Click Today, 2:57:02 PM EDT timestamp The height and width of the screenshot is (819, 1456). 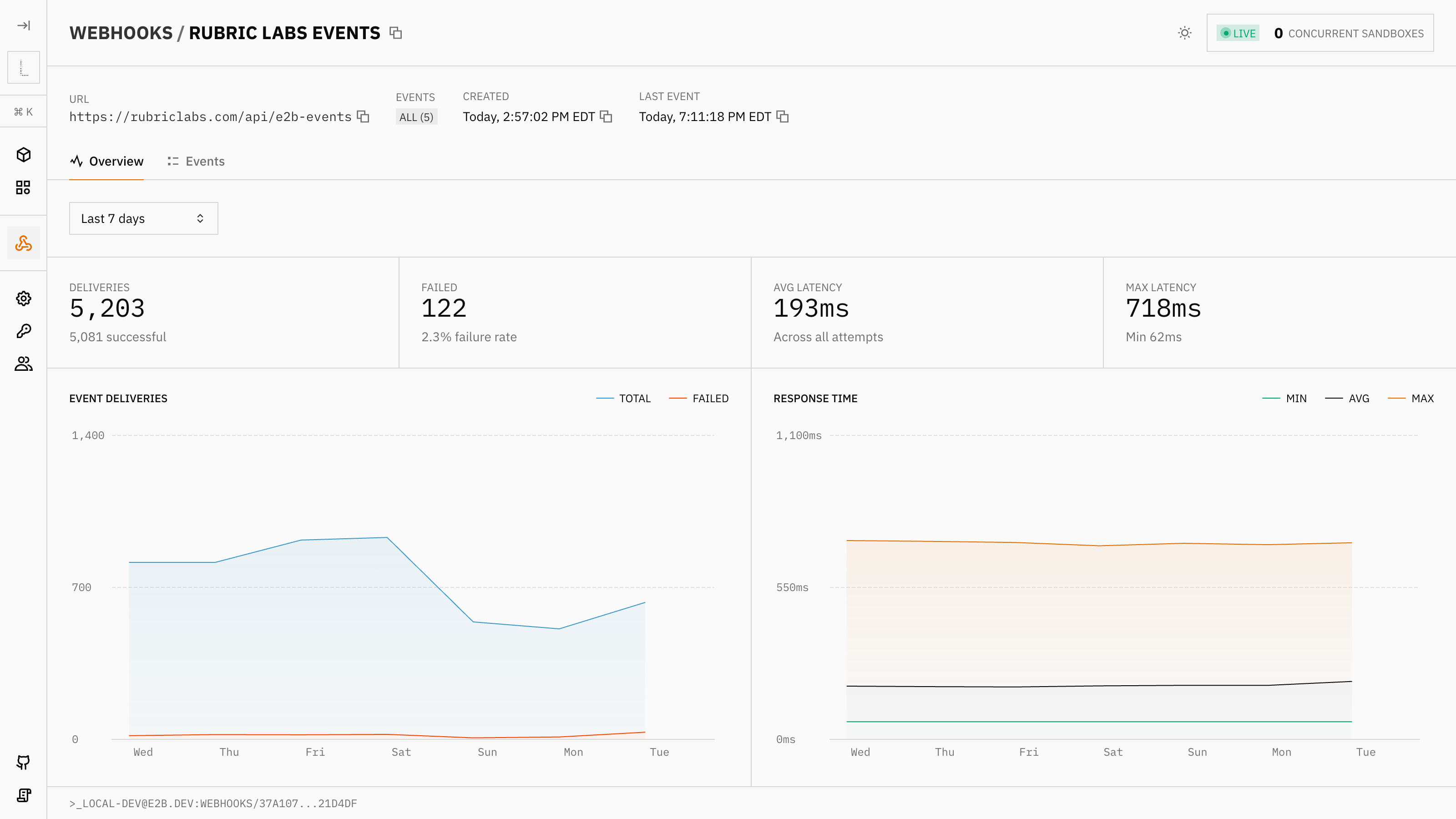(x=528, y=117)
